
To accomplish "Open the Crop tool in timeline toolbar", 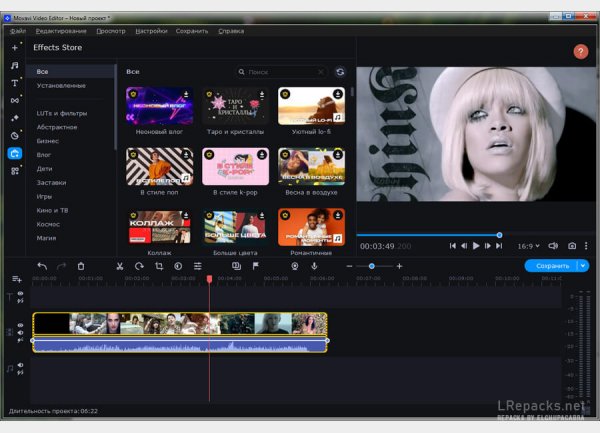I will tap(159, 266).
